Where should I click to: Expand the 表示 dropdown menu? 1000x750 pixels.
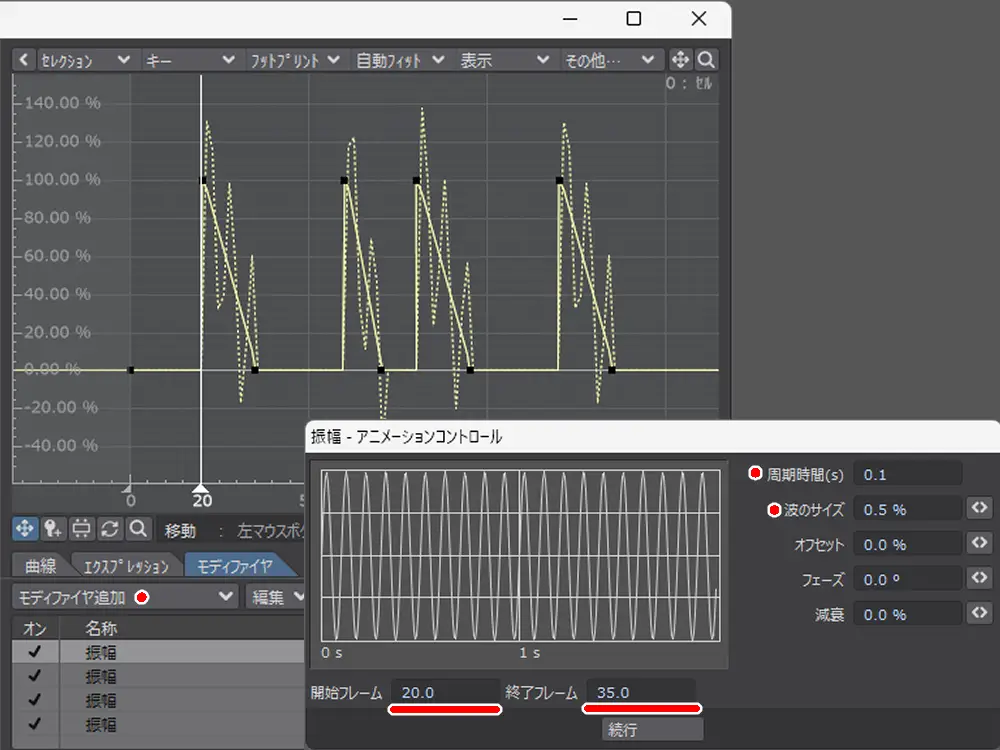tap(504, 60)
